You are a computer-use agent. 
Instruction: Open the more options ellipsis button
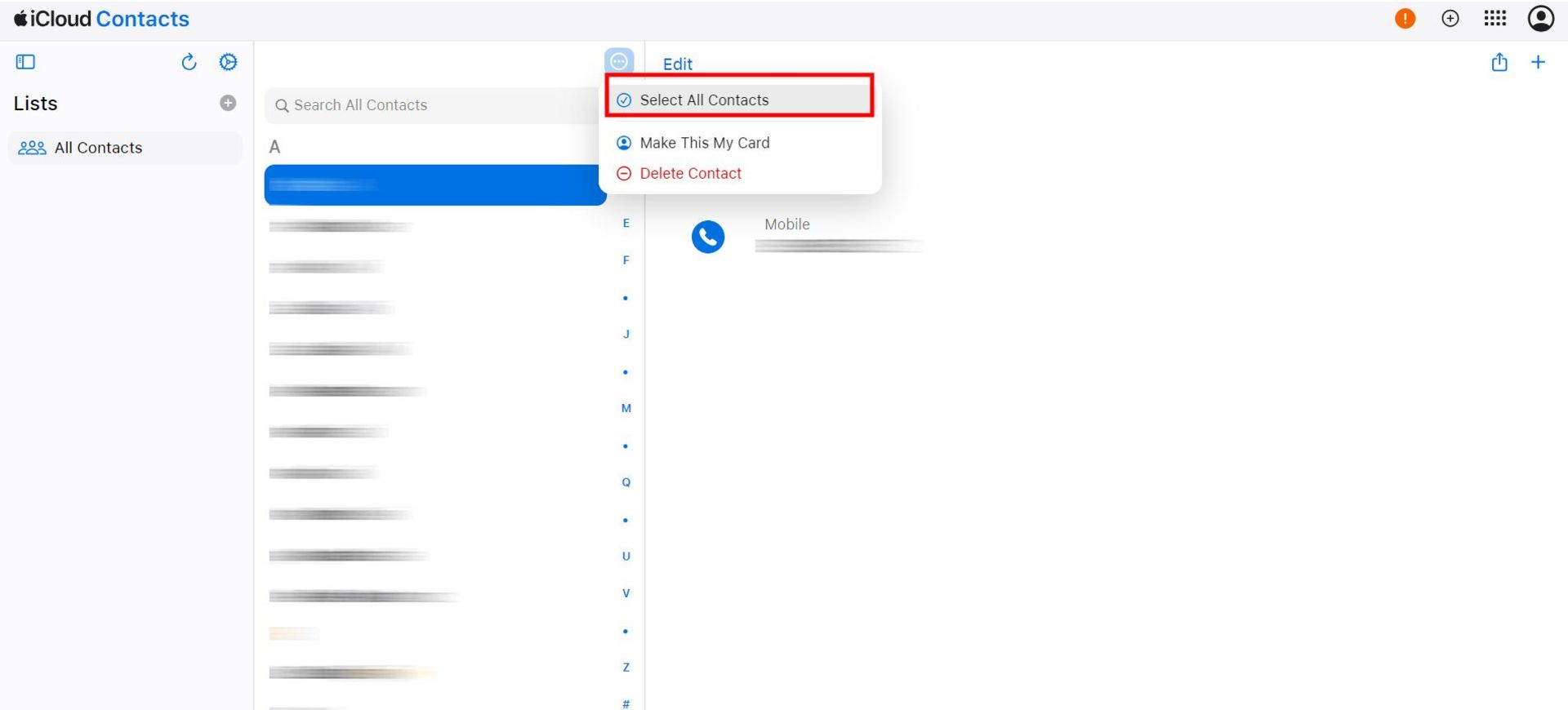619,61
